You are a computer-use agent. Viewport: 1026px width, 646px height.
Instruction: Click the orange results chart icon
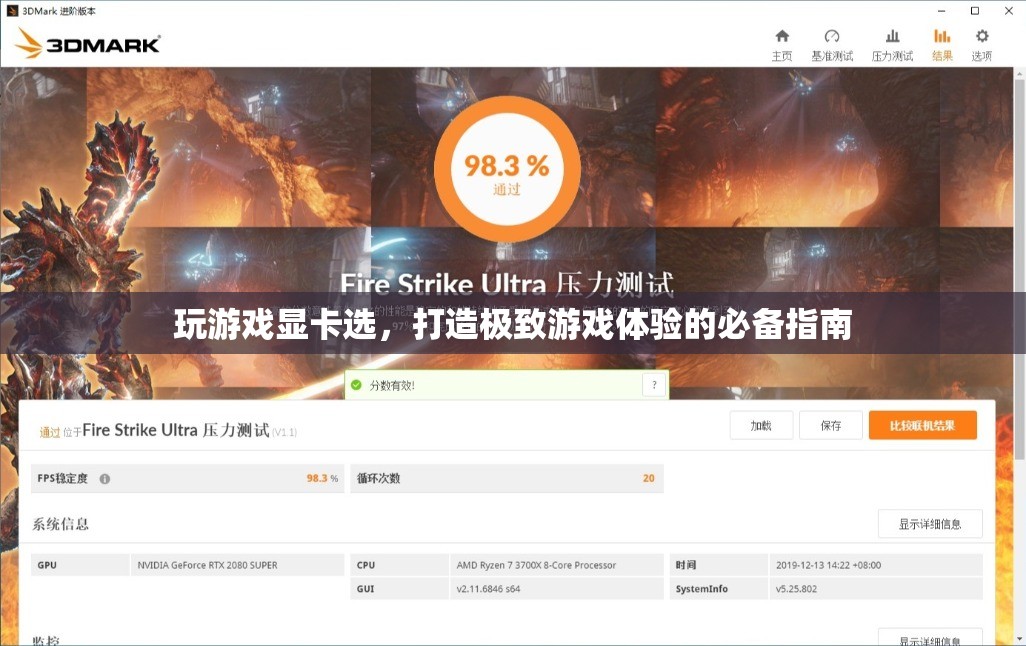pos(942,36)
